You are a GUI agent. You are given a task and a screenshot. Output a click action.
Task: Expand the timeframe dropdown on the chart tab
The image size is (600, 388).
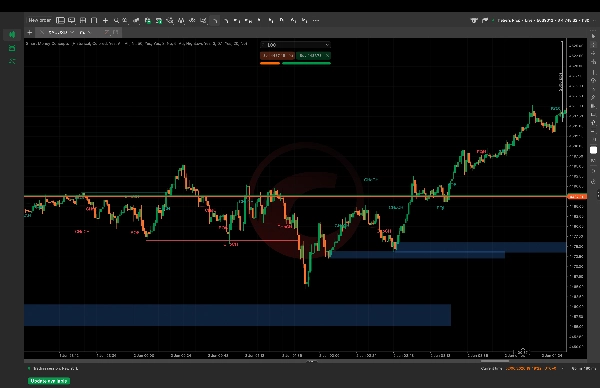click(x=90, y=33)
